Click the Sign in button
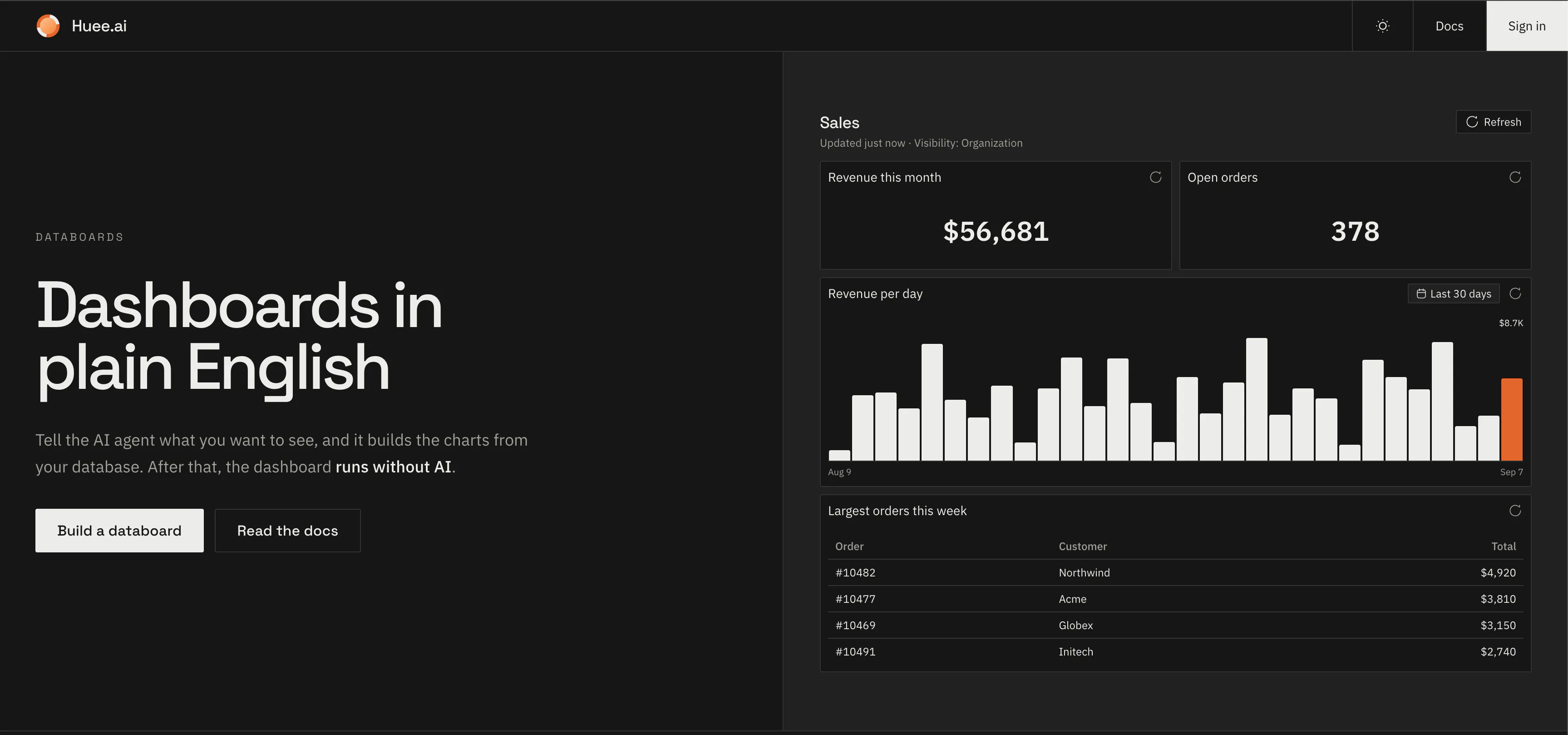The image size is (1568, 735). [x=1527, y=25]
